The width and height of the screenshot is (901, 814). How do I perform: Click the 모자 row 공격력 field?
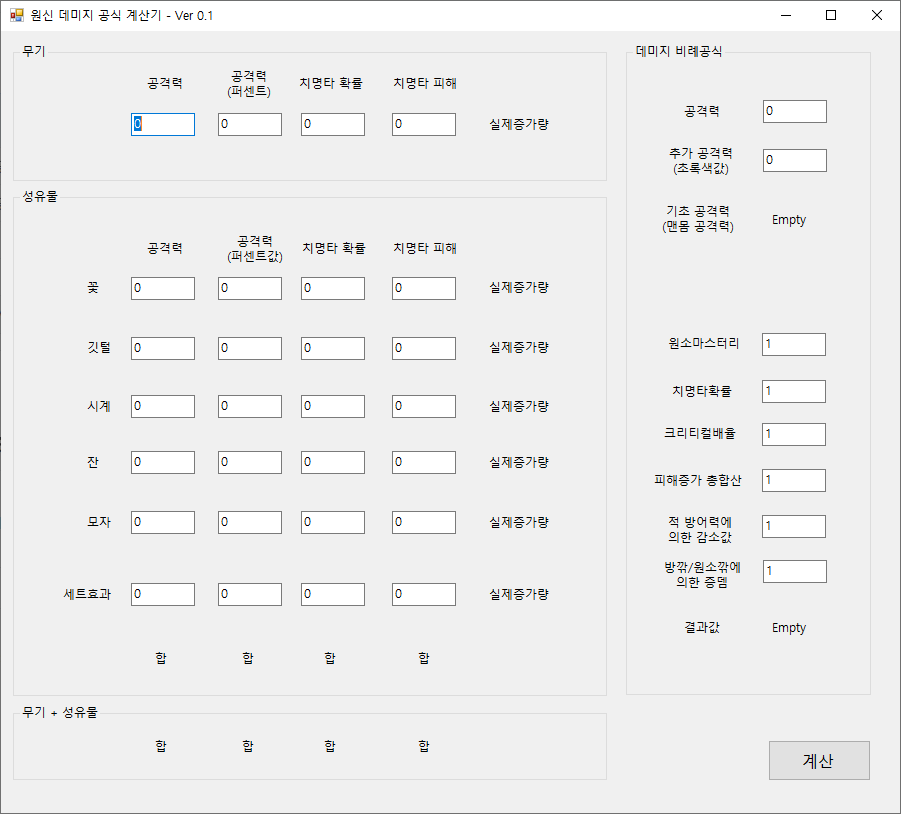162,522
